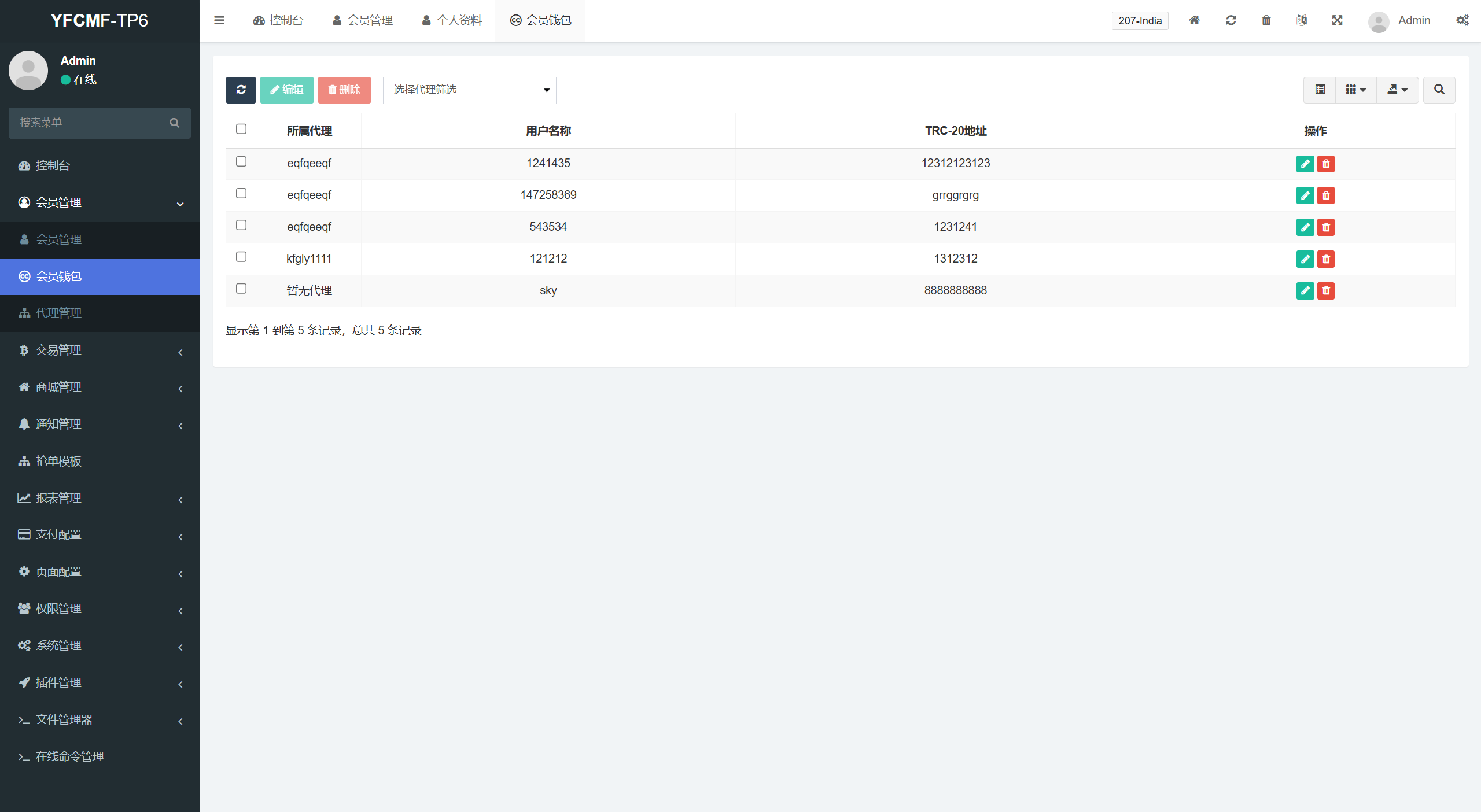The image size is (1481, 812).
Task: Switch to the 个人资料 tab
Action: pyautogui.click(x=452, y=20)
